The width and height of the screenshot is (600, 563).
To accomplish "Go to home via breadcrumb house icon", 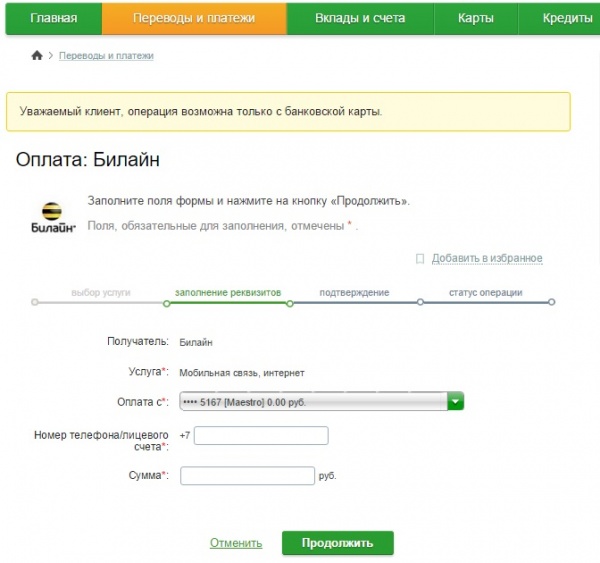I will tap(37, 55).
